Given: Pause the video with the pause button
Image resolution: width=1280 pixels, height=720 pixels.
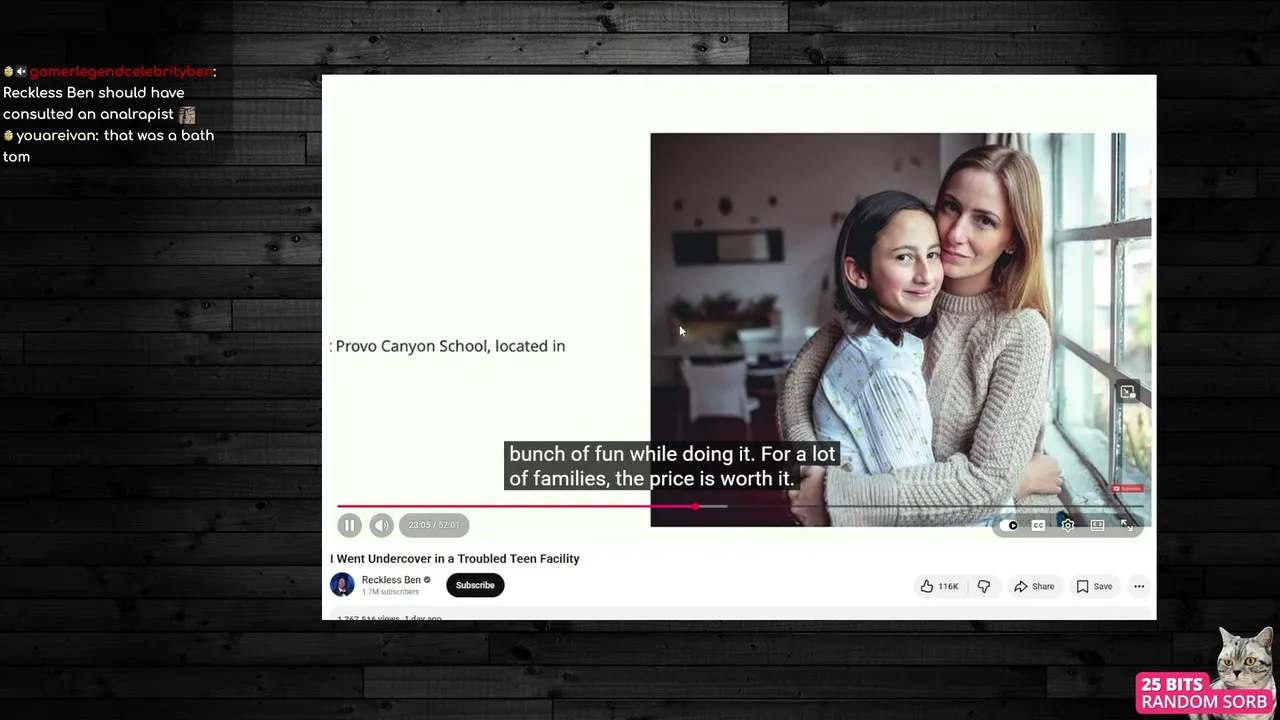Looking at the screenshot, I should click(x=349, y=525).
